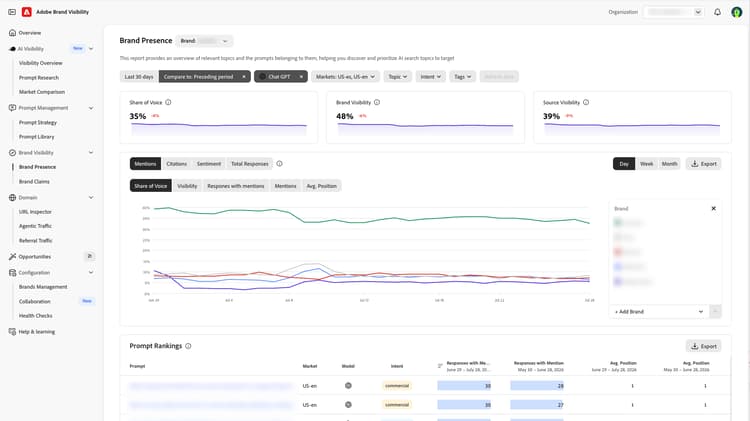
Task: Click the Opportunities tools icon
Action: click(12, 256)
